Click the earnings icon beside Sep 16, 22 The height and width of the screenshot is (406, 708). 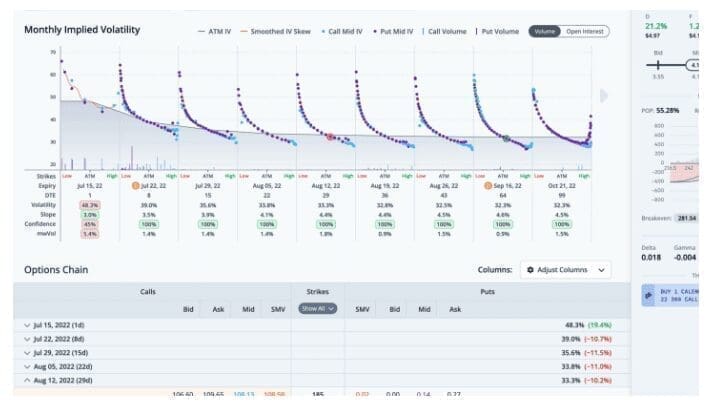click(489, 186)
